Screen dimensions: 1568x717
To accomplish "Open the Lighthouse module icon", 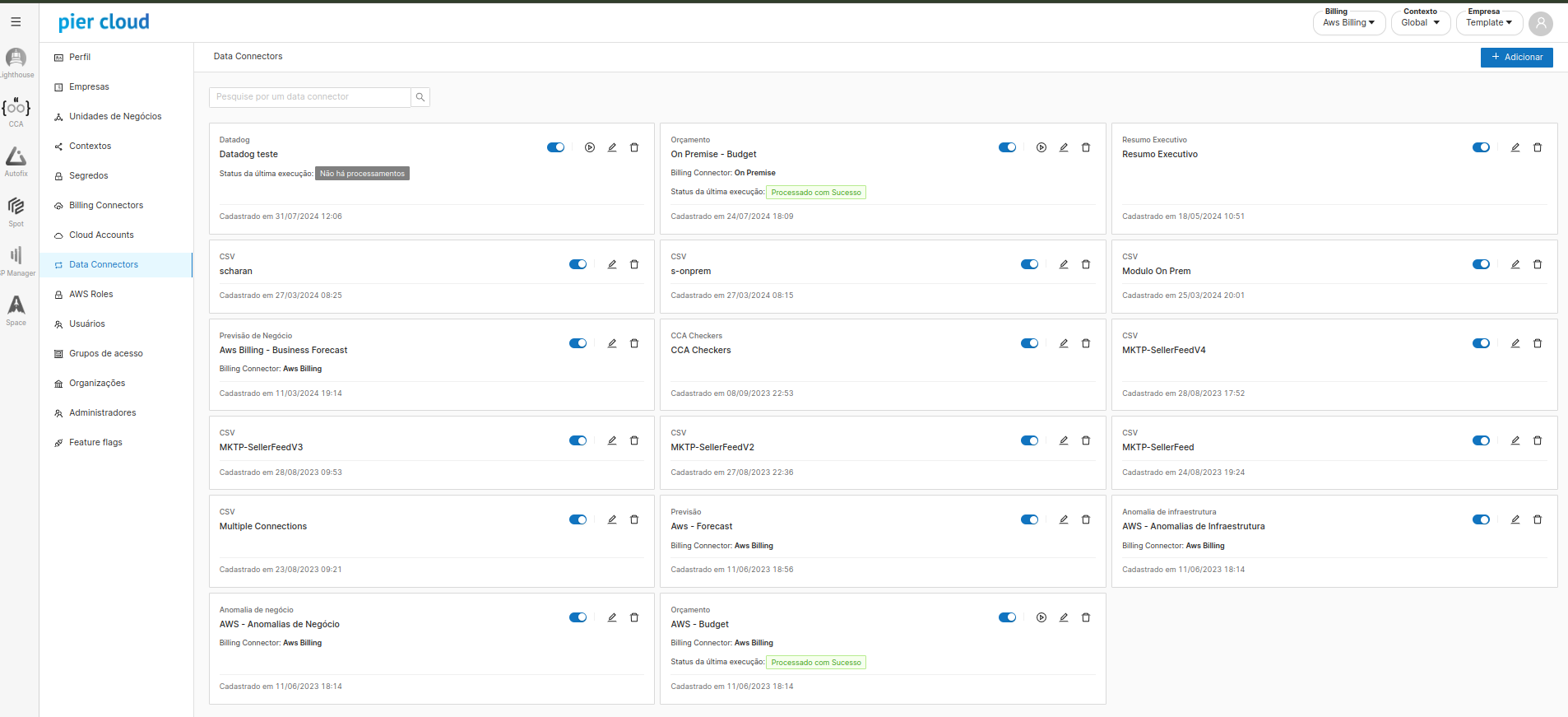I will (16, 58).
